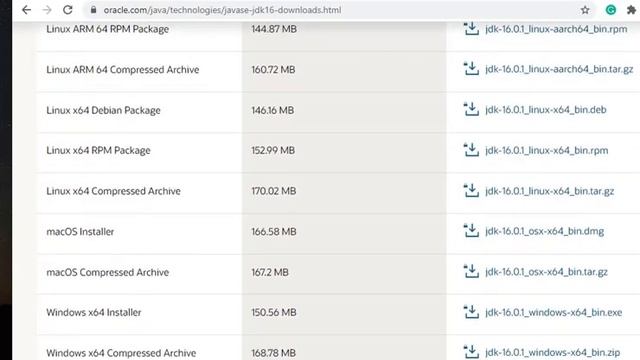Click file size '146.16 MB'

pos(272,110)
